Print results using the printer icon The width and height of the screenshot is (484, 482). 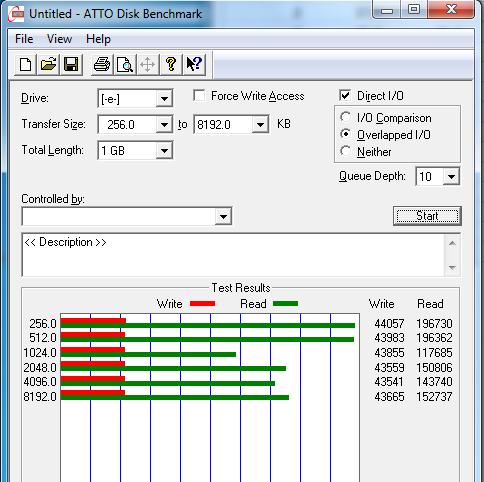coord(102,64)
